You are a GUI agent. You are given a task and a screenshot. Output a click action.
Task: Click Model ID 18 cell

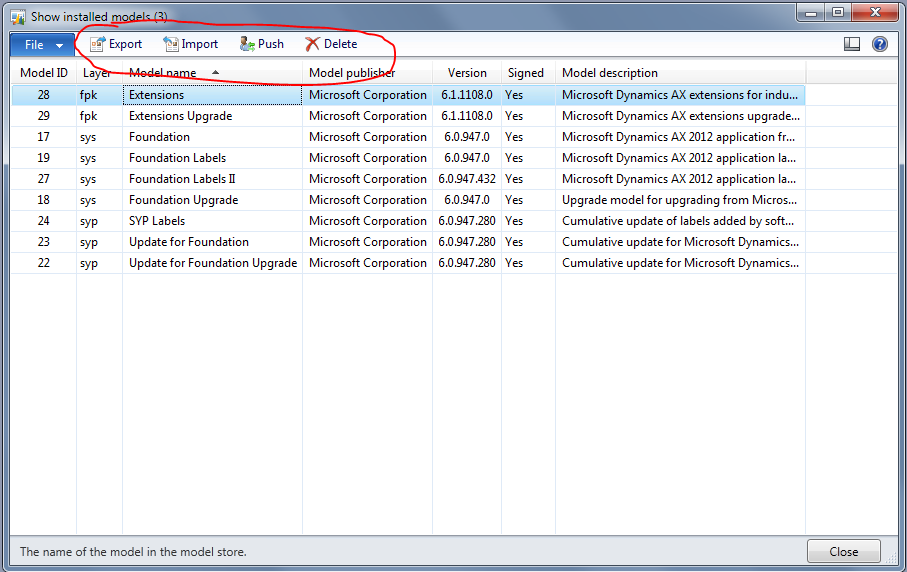tap(43, 200)
